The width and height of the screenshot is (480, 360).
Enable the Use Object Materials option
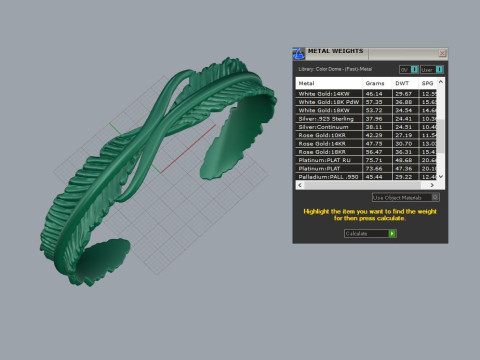click(x=406, y=197)
